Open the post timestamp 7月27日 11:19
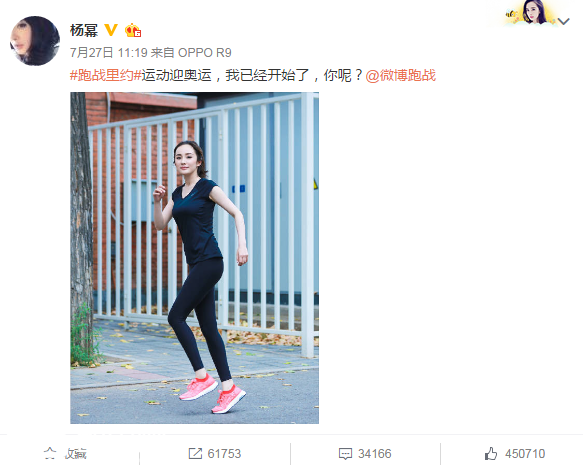This screenshot has width=583, height=472. pyautogui.click(x=109, y=53)
